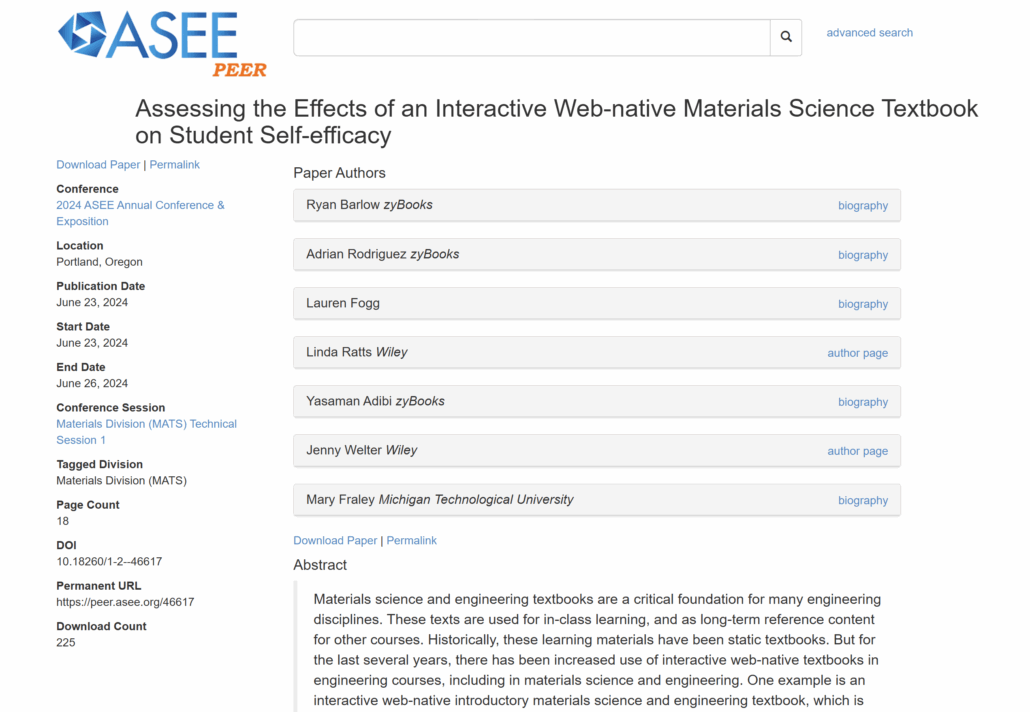Click the Conference label in the sidebar
Viewport: 1030px width, 712px height.
[x=87, y=189]
